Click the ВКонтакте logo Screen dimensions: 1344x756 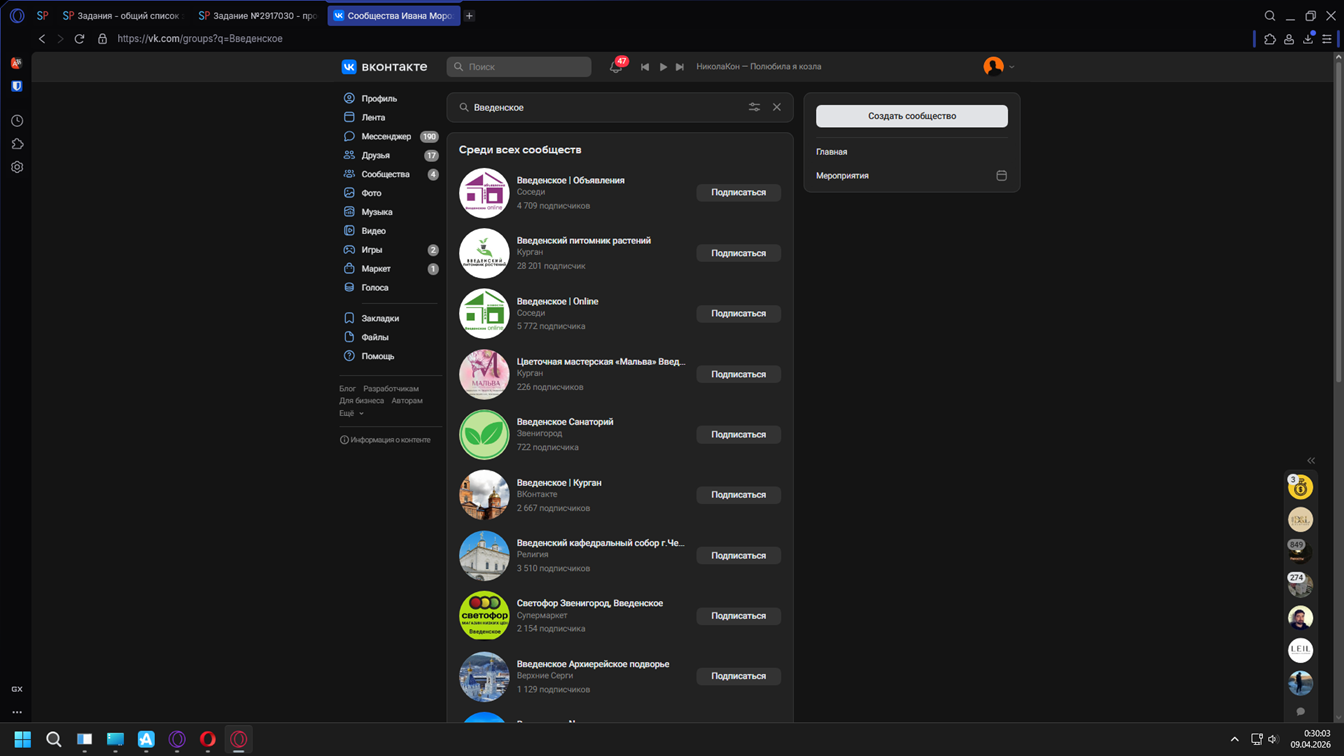pos(384,67)
